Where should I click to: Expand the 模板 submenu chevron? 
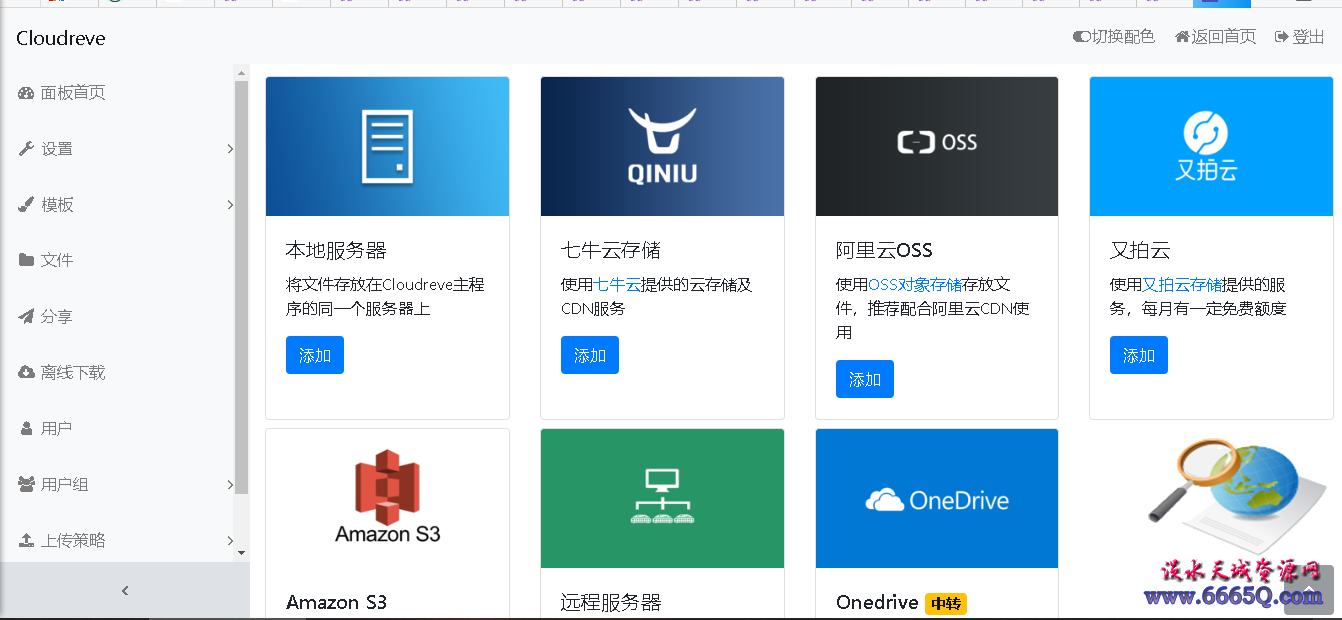(x=230, y=205)
